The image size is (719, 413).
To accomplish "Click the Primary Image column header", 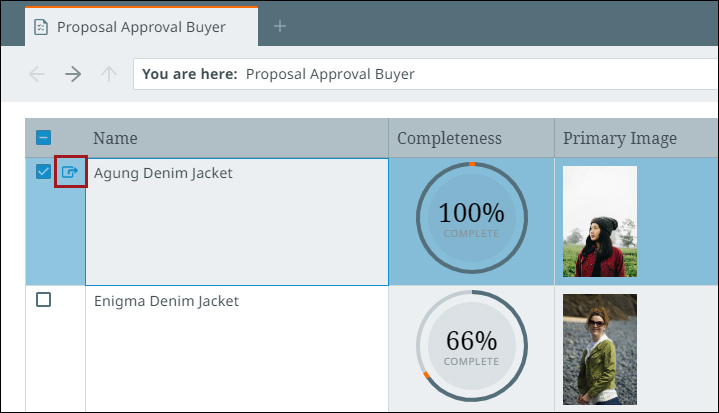I will (x=620, y=138).
